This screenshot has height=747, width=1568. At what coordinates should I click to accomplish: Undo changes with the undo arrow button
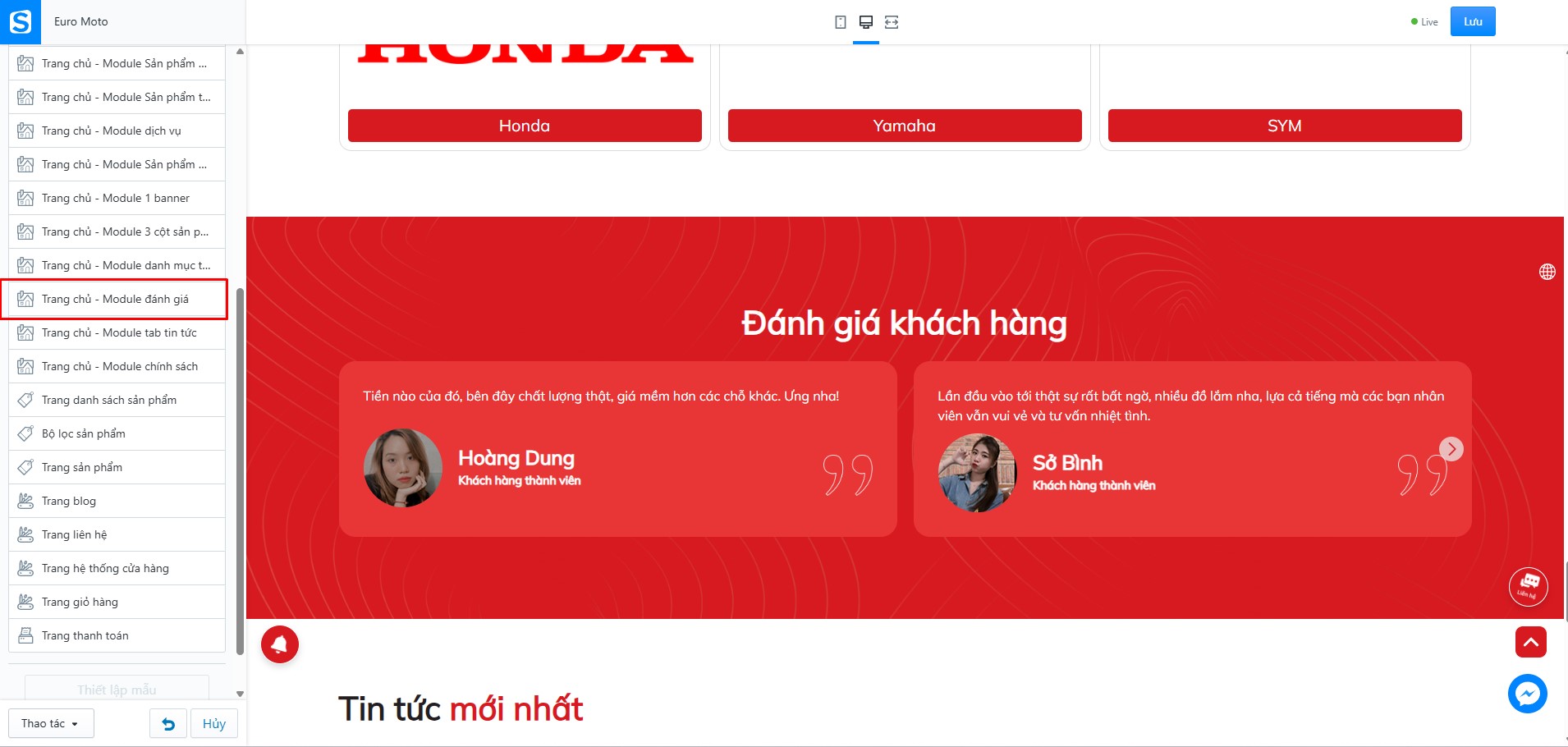168,724
